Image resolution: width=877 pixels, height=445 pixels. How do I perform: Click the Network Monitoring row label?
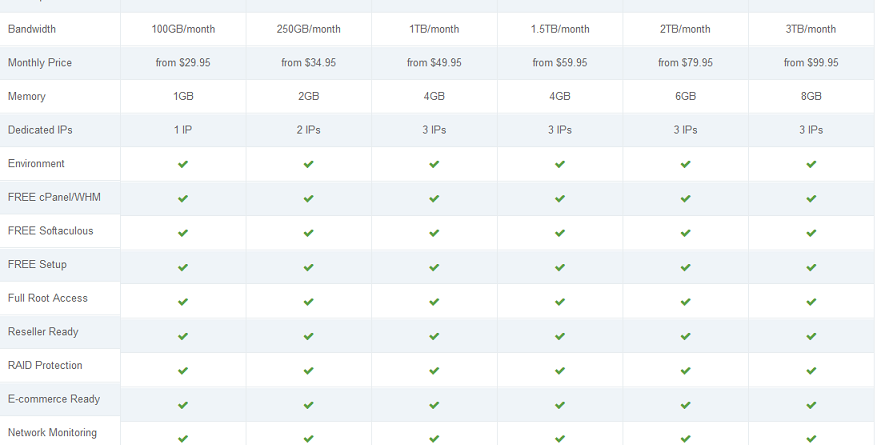click(52, 433)
